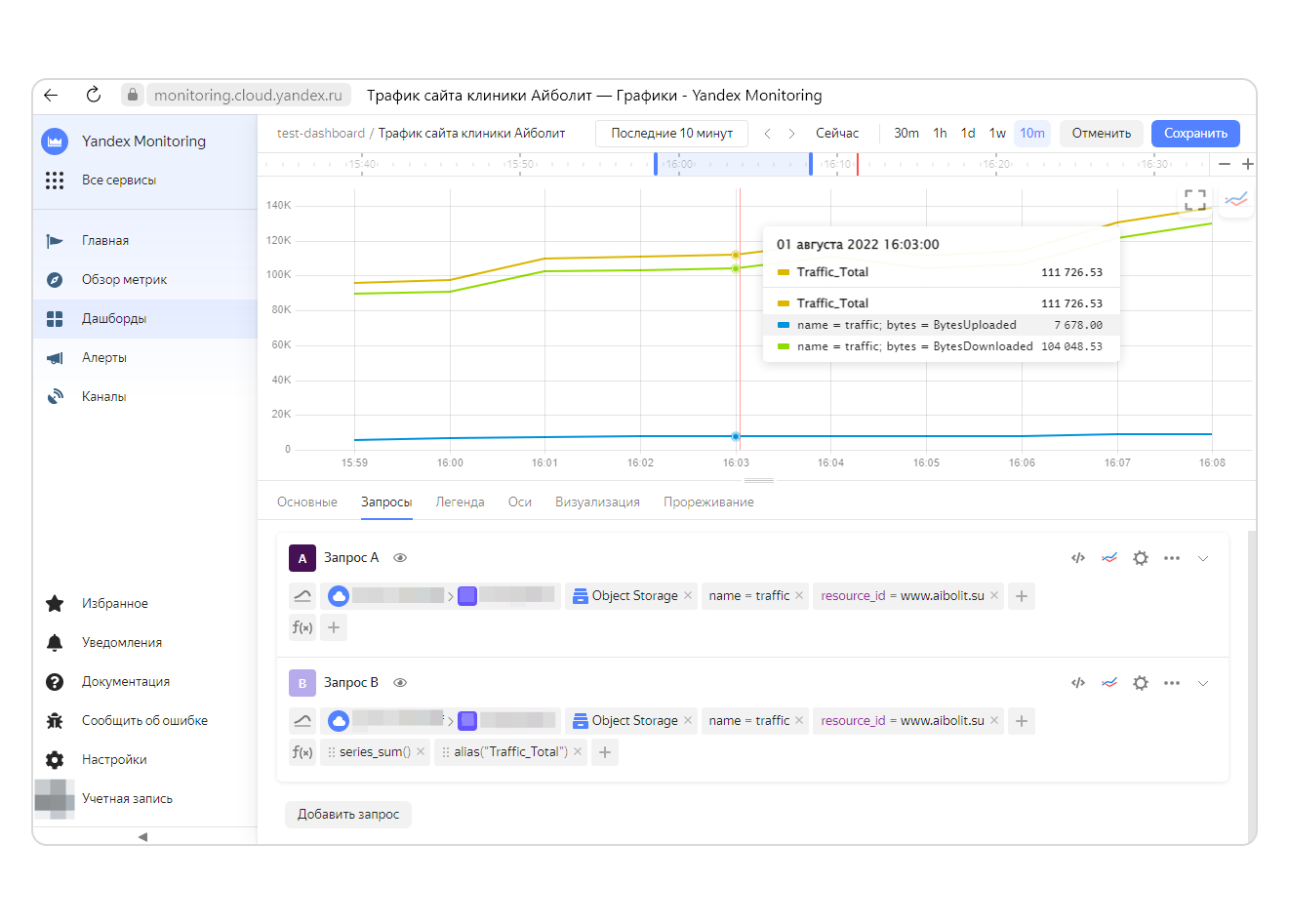Viewport: 1289px width, 924px height.
Task: Expand the chart to fullscreen
Action: (1195, 200)
